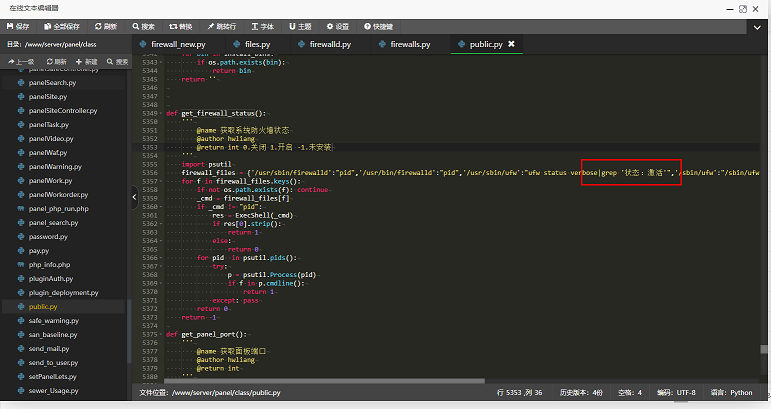Switch to the files.py tab
The height and width of the screenshot is (409, 771).
pos(252,44)
